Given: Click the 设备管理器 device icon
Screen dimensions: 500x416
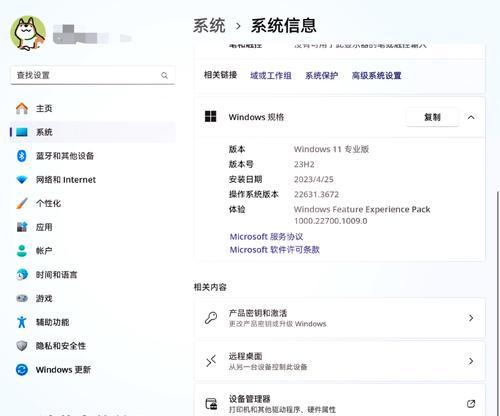Looking at the screenshot, I should point(211,404).
